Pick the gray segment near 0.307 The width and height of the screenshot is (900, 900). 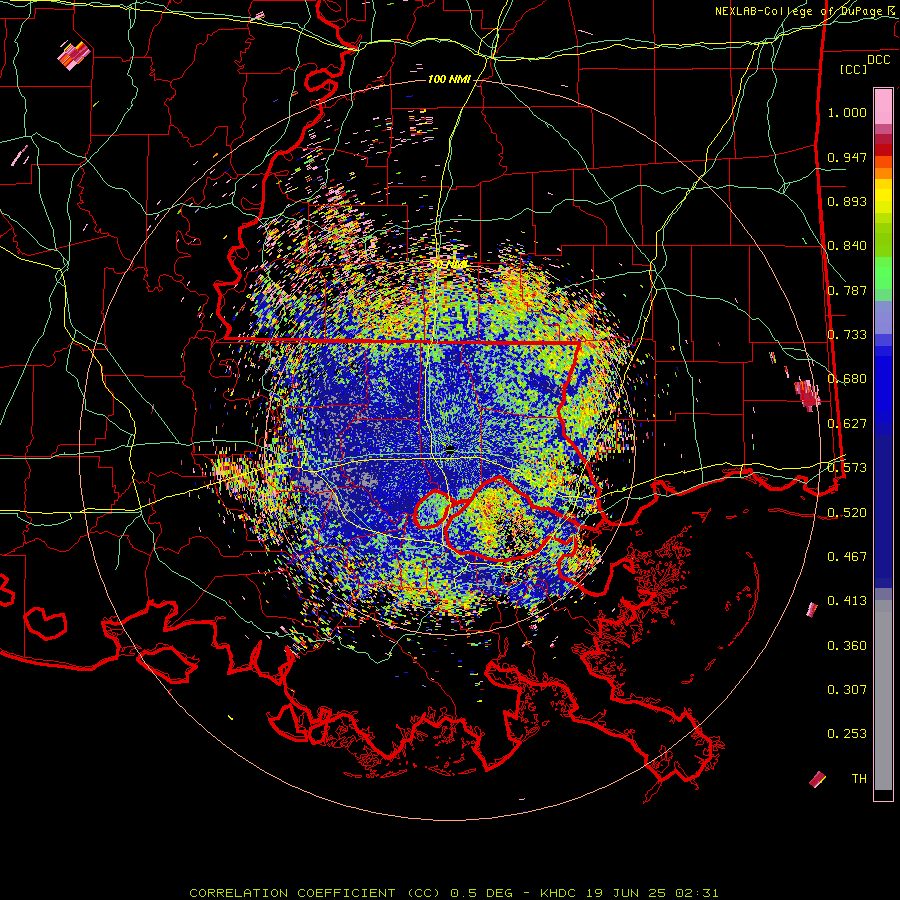[883, 695]
